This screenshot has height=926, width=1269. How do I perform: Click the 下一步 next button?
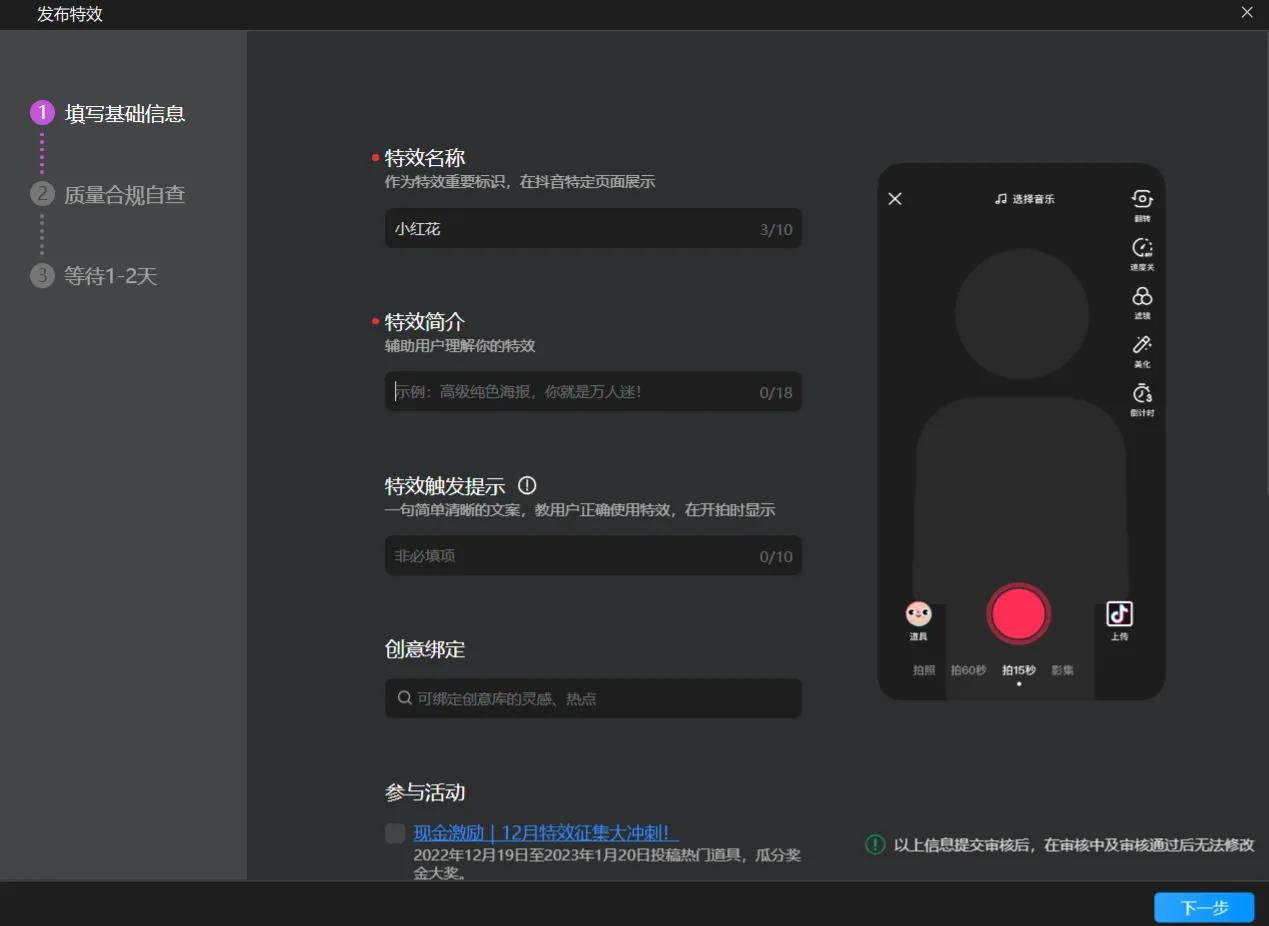pos(1203,907)
